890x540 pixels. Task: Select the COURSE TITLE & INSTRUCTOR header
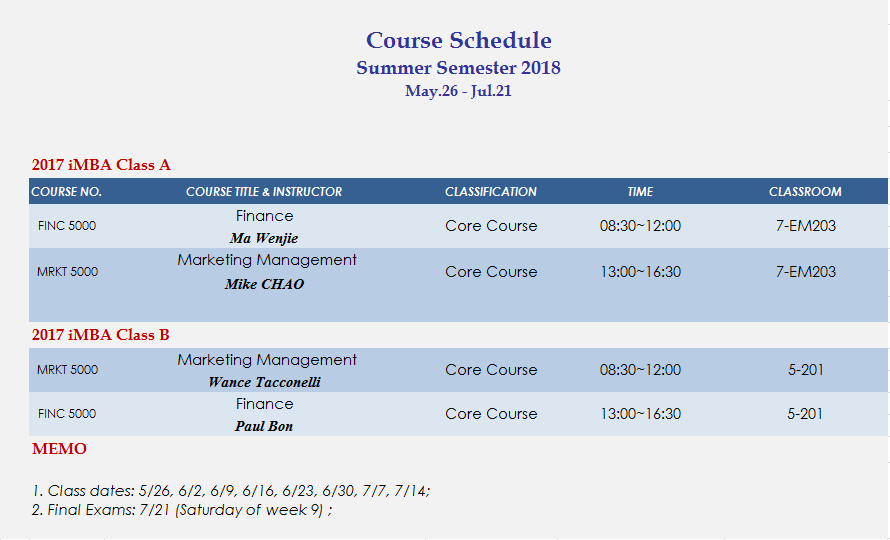click(264, 192)
